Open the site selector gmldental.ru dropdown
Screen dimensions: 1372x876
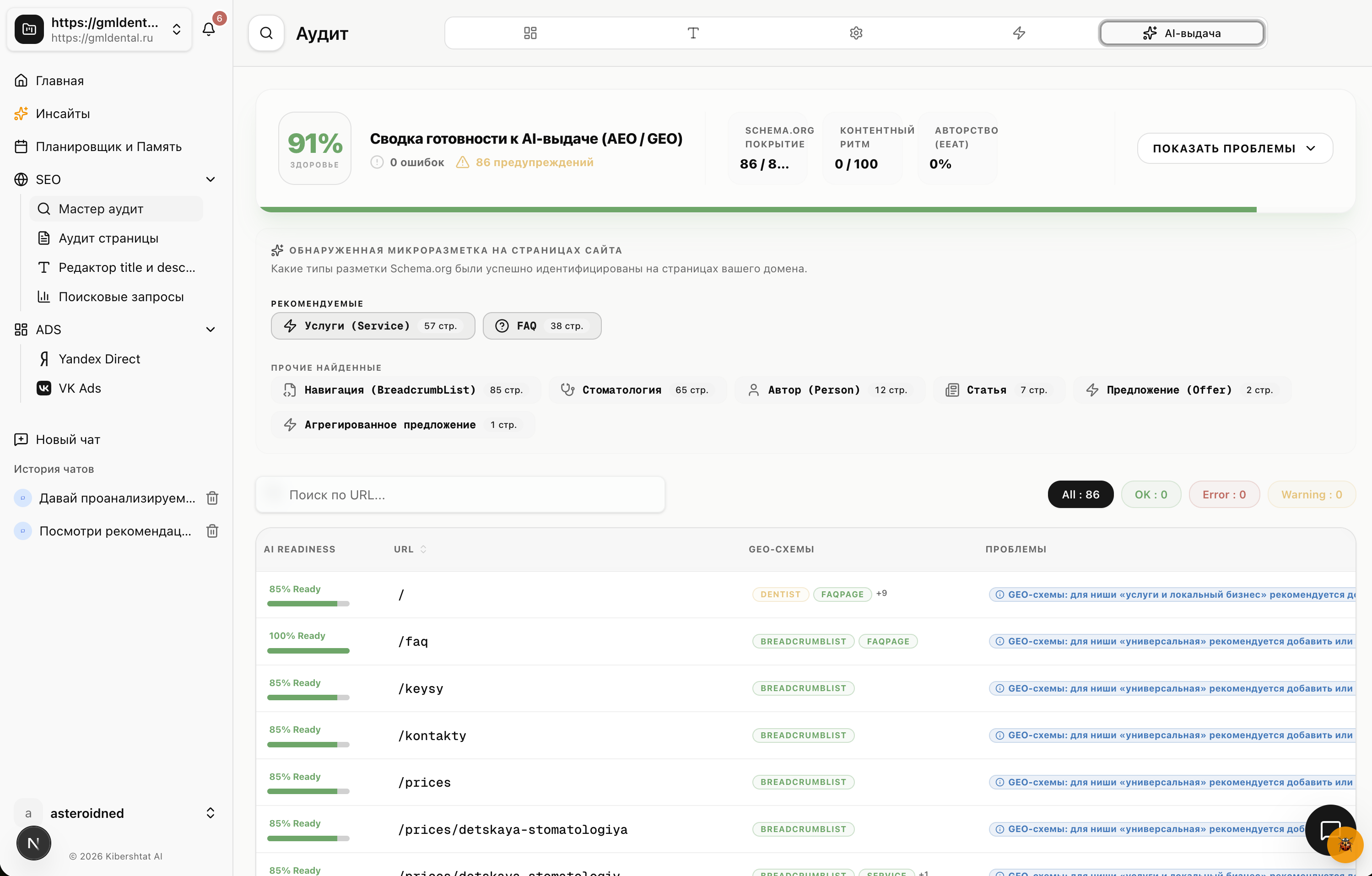[99, 30]
